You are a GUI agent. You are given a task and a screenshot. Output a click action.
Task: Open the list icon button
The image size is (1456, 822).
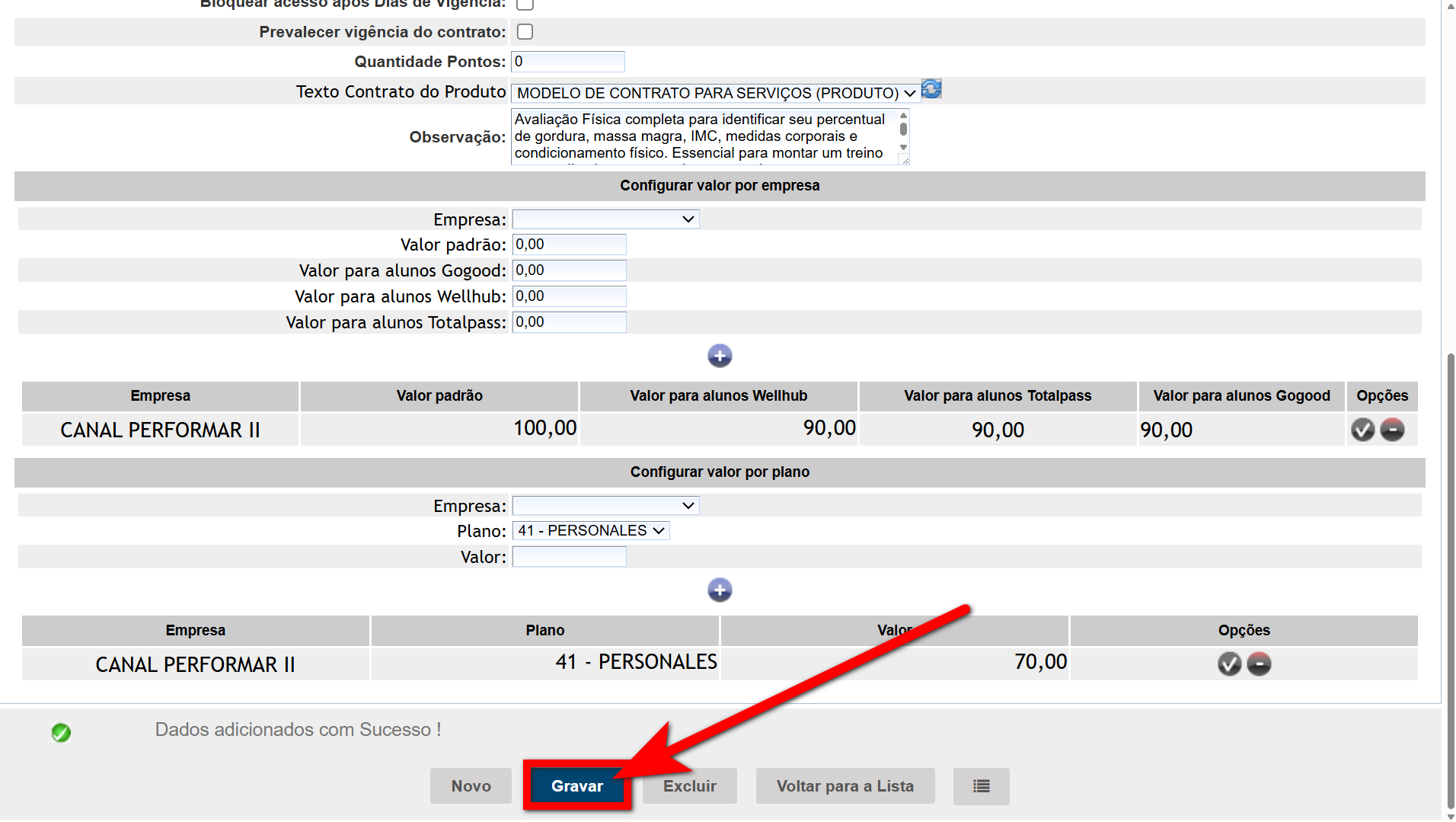pyautogui.click(x=981, y=786)
